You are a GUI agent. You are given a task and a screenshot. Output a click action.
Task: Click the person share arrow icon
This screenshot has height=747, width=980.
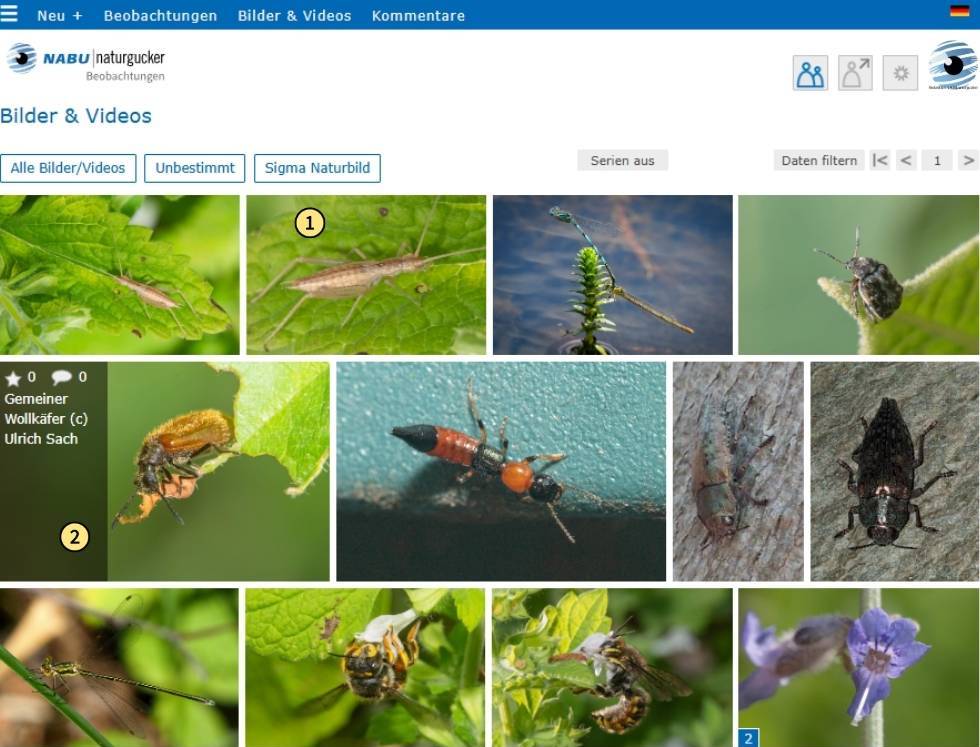coord(855,73)
